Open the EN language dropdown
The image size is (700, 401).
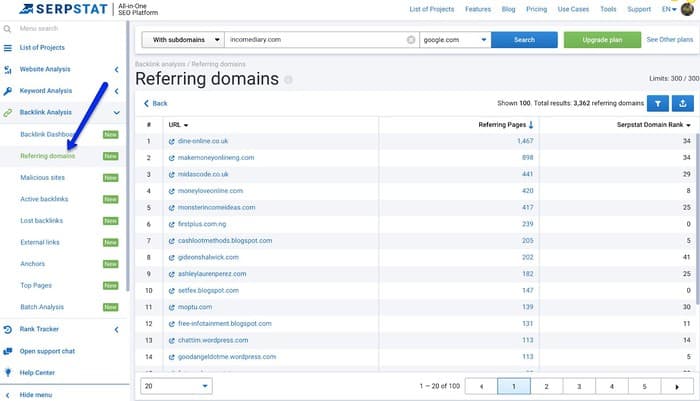click(669, 9)
